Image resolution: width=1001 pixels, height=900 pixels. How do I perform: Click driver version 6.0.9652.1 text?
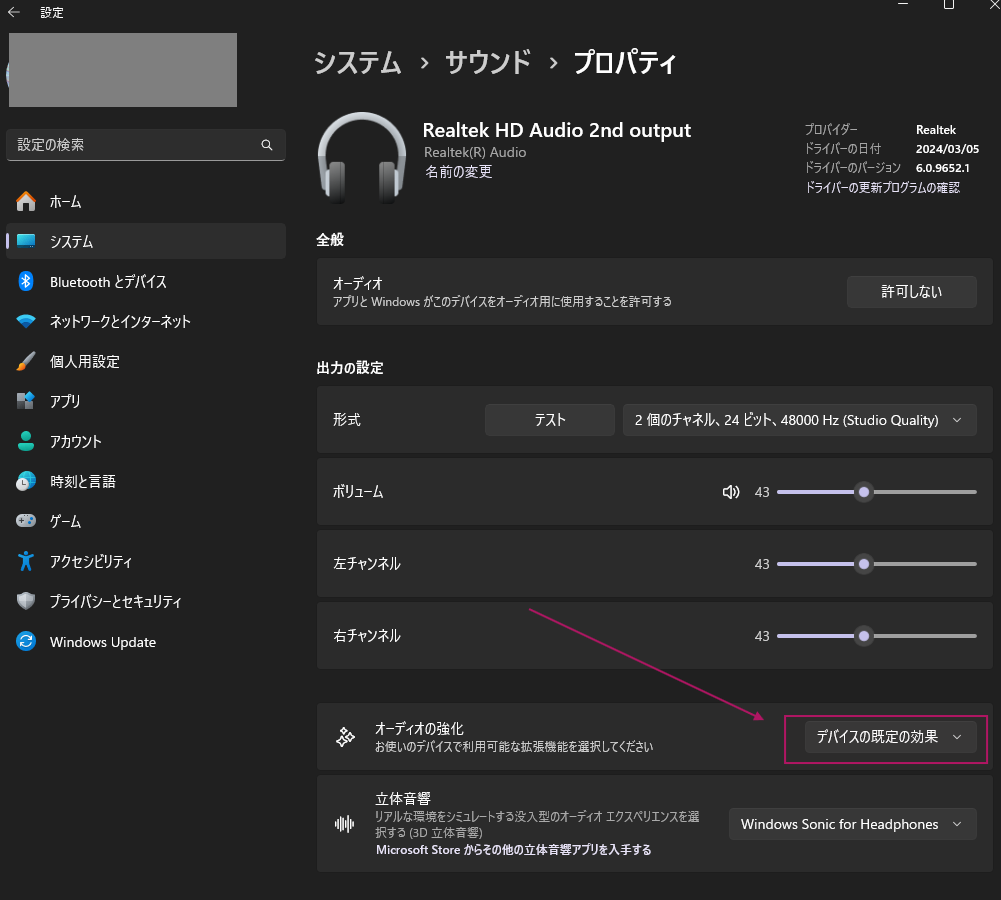[942, 168]
